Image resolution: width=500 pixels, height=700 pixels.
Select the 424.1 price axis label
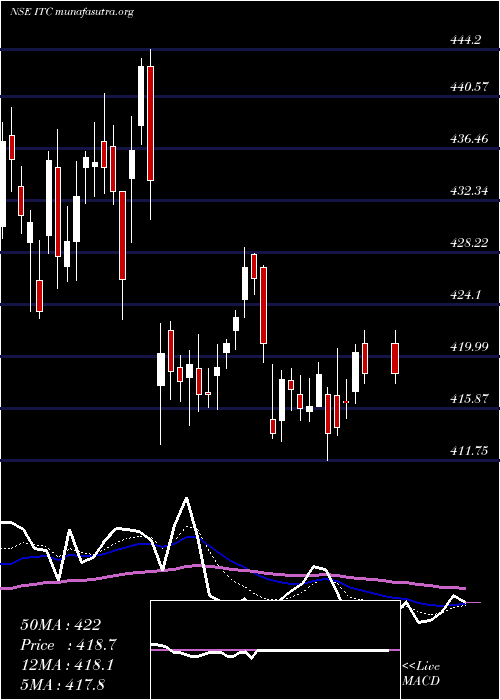[x=466, y=295]
